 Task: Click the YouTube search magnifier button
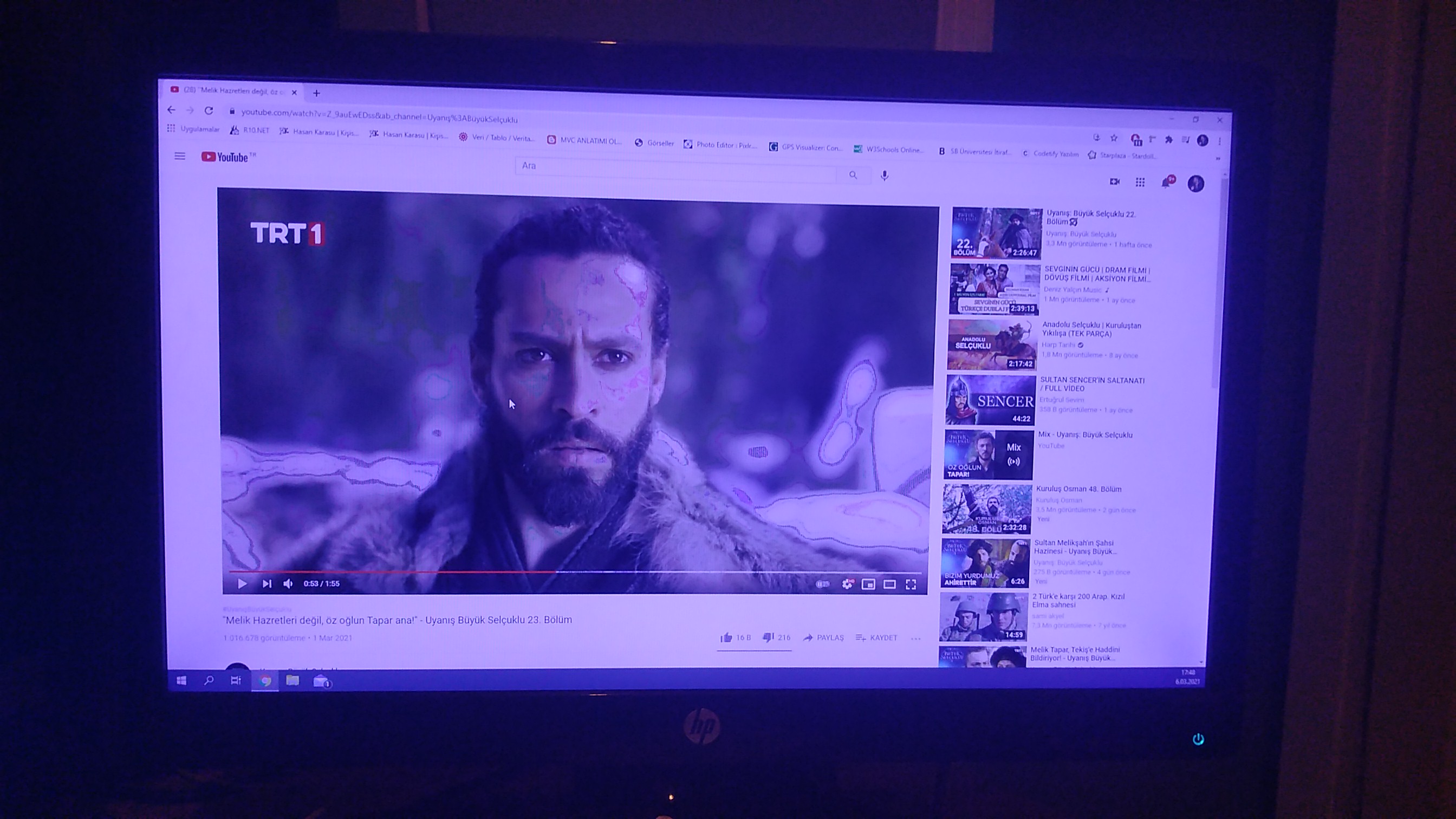pos(853,175)
